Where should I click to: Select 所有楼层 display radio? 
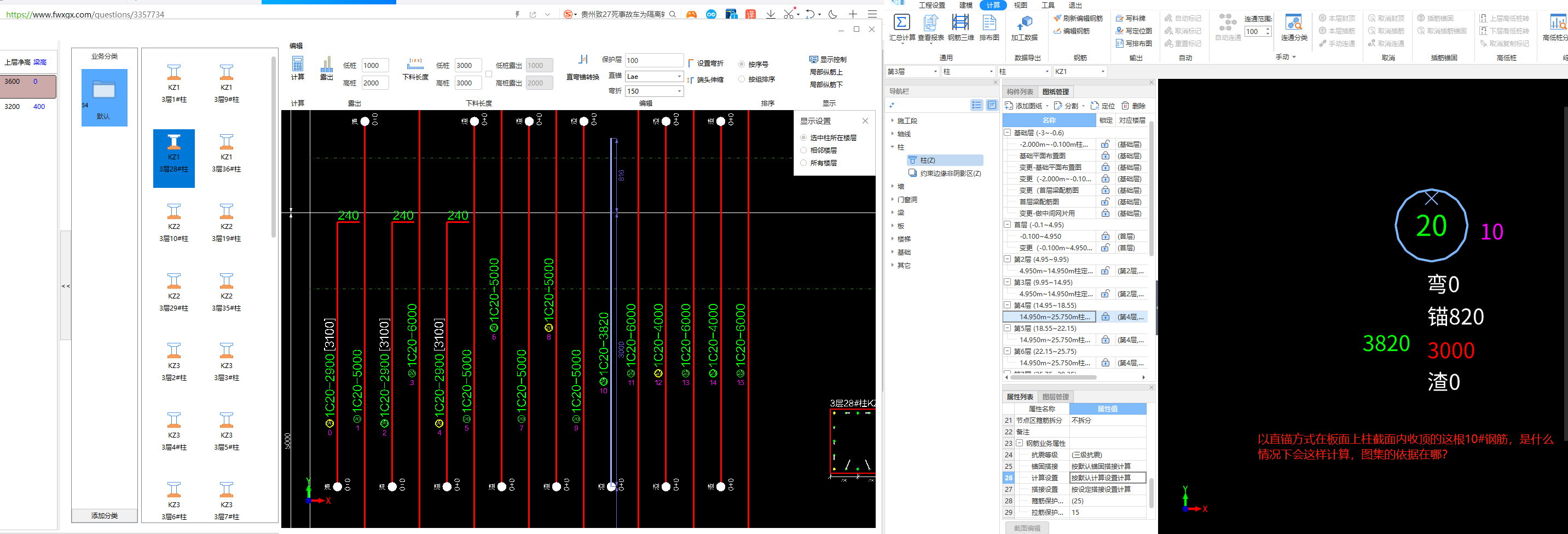[803, 163]
